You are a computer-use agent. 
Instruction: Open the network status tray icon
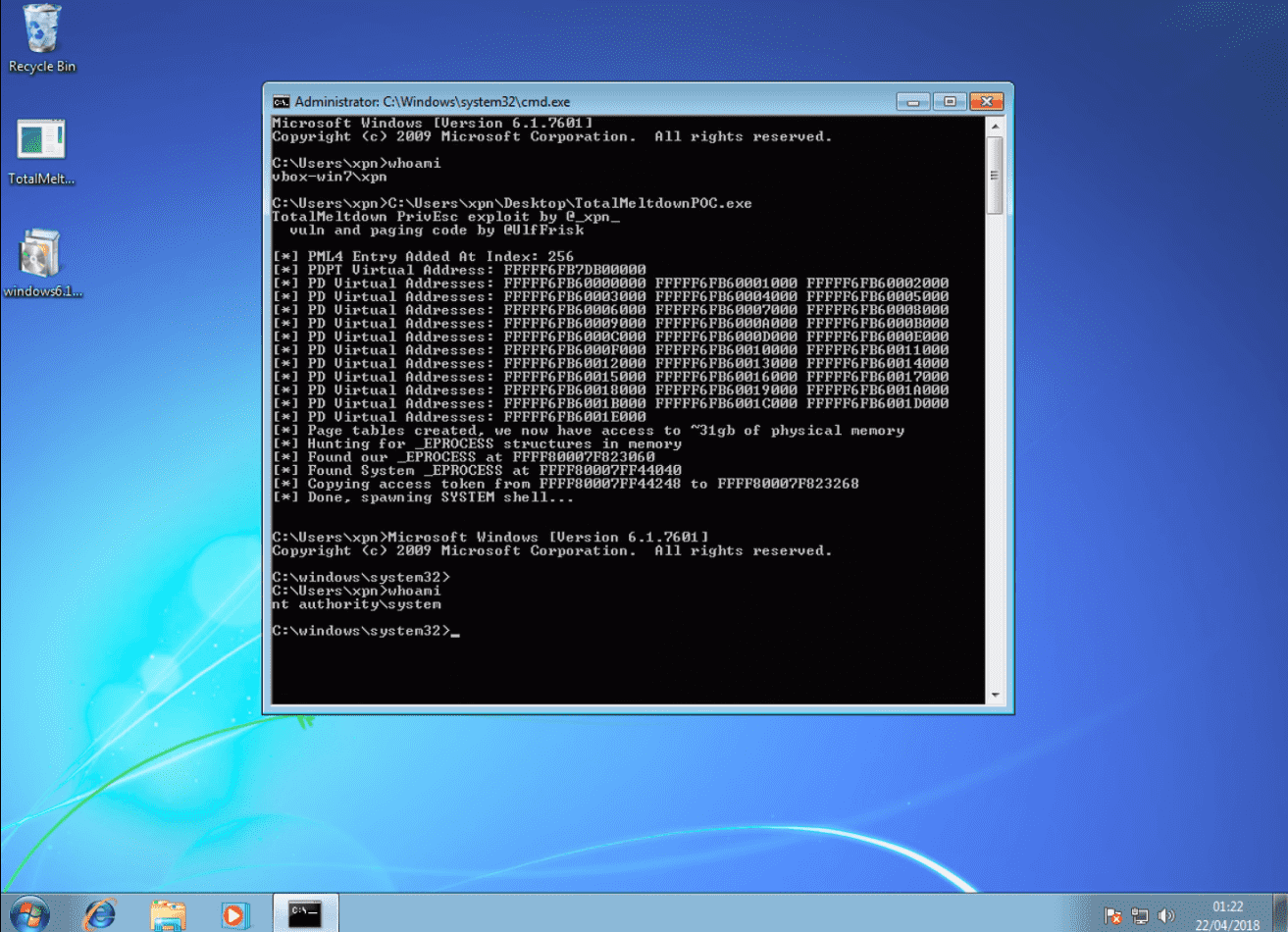pos(1139,916)
